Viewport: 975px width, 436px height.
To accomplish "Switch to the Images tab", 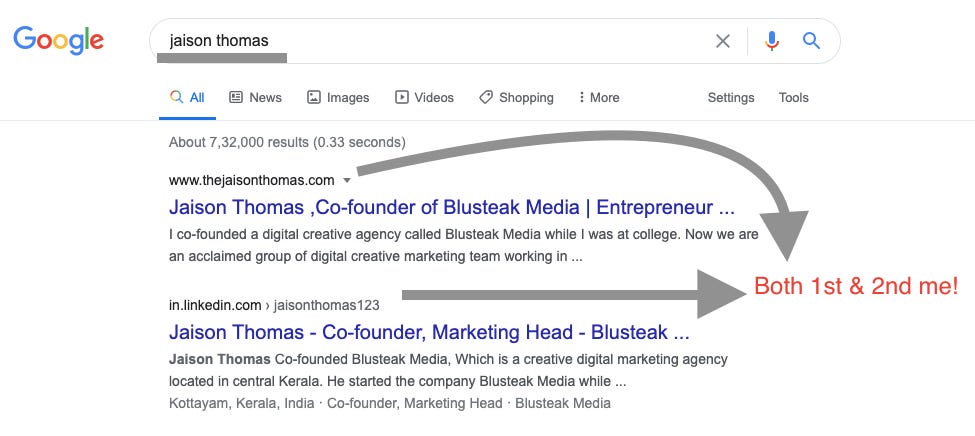I will [338, 98].
